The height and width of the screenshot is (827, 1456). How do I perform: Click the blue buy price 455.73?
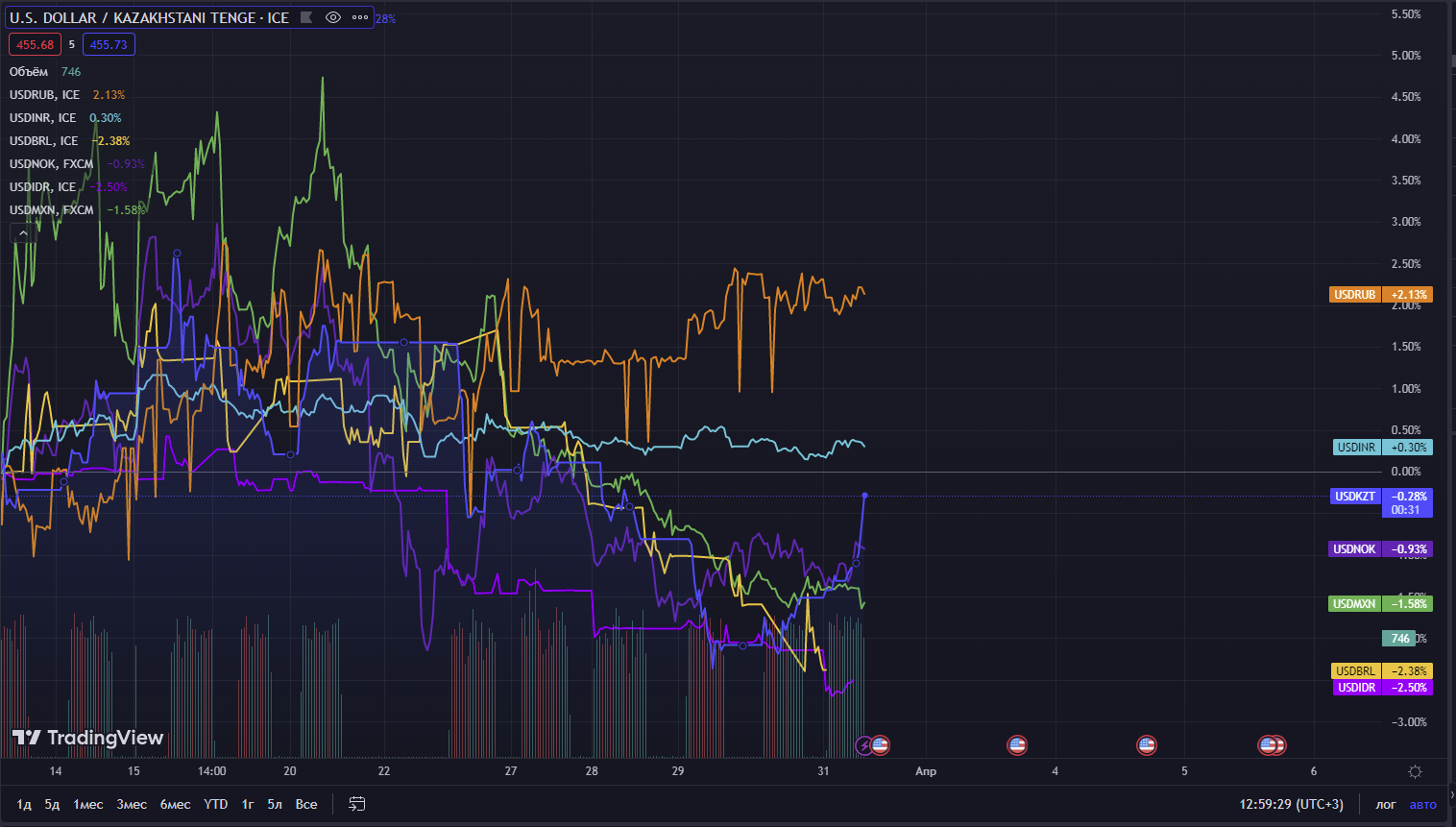coord(109,44)
